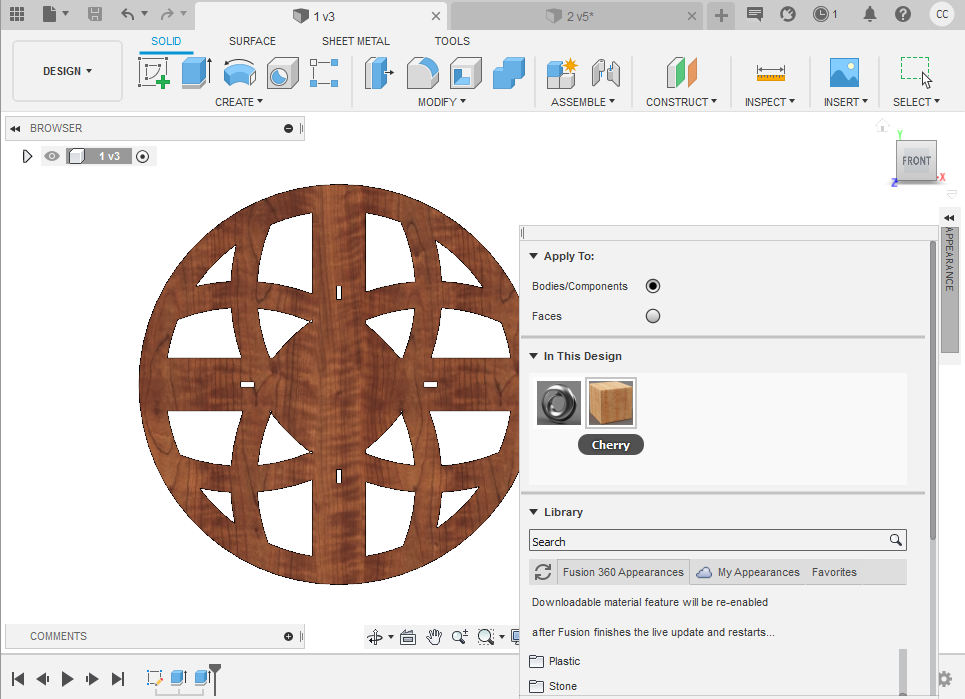The height and width of the screenshot is (699, 965).
Task: Choose the Revolve tool in Create
Action: click(x=239, y=73)
